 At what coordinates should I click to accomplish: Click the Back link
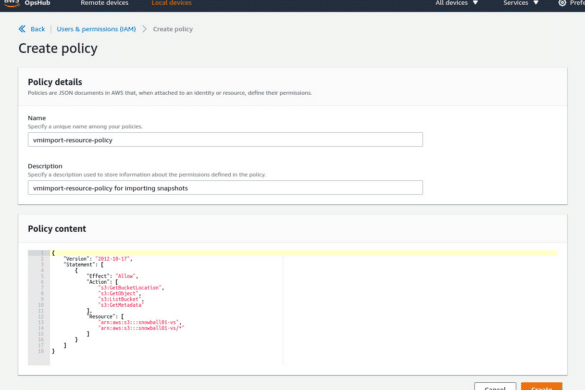(x=38, y=29)
